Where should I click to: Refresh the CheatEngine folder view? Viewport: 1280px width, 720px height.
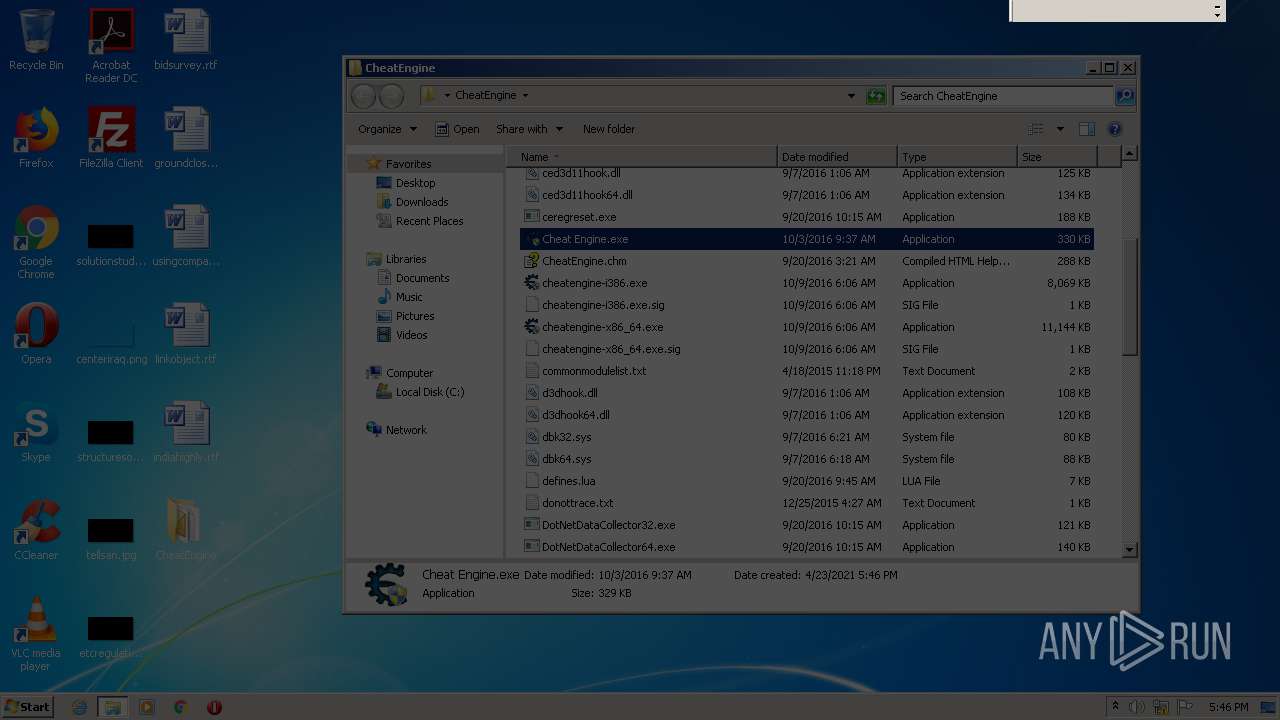click(876, 96)
